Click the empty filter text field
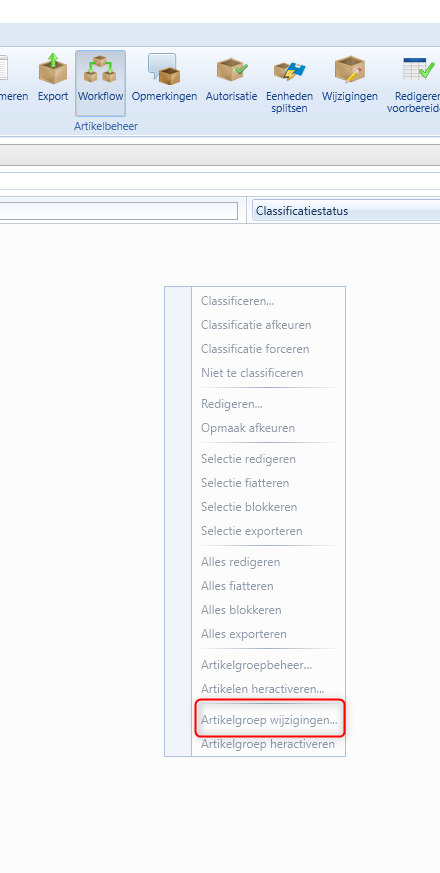The image size is (440, 873). [x=119, y=211]
